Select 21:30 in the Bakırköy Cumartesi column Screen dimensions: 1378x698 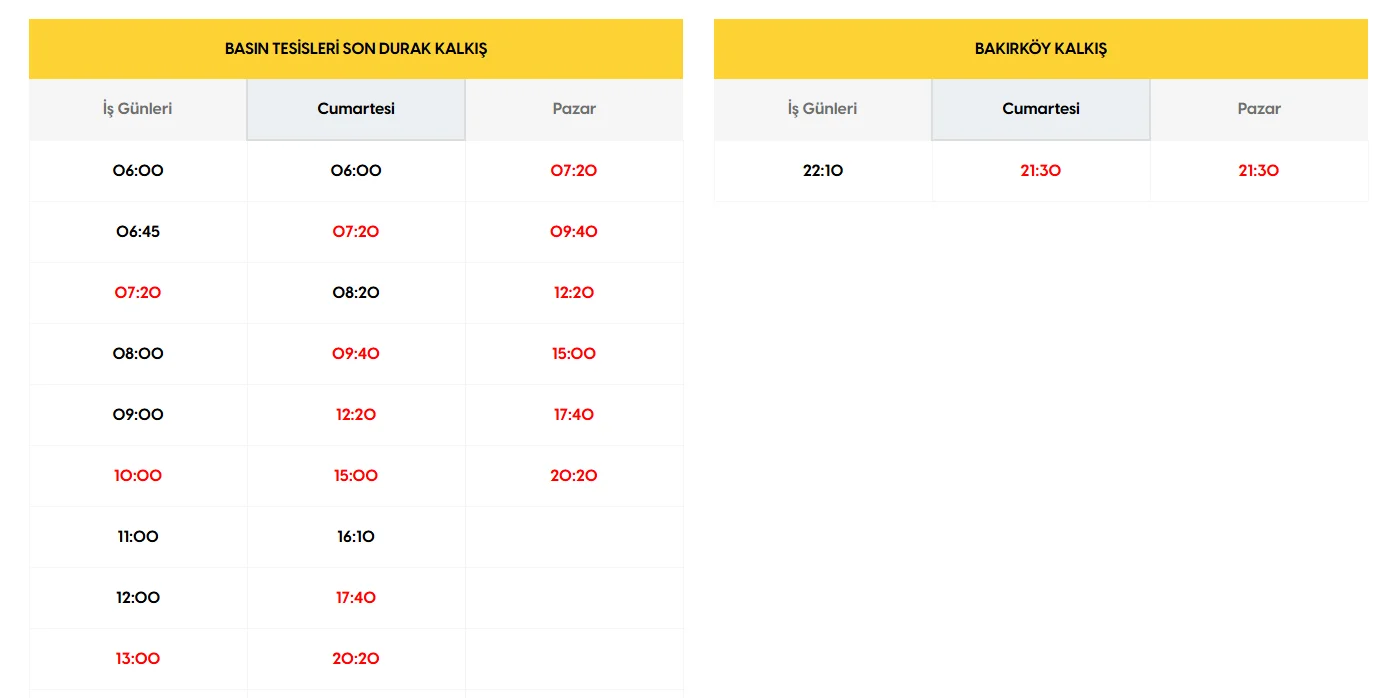click(1041, 171)
